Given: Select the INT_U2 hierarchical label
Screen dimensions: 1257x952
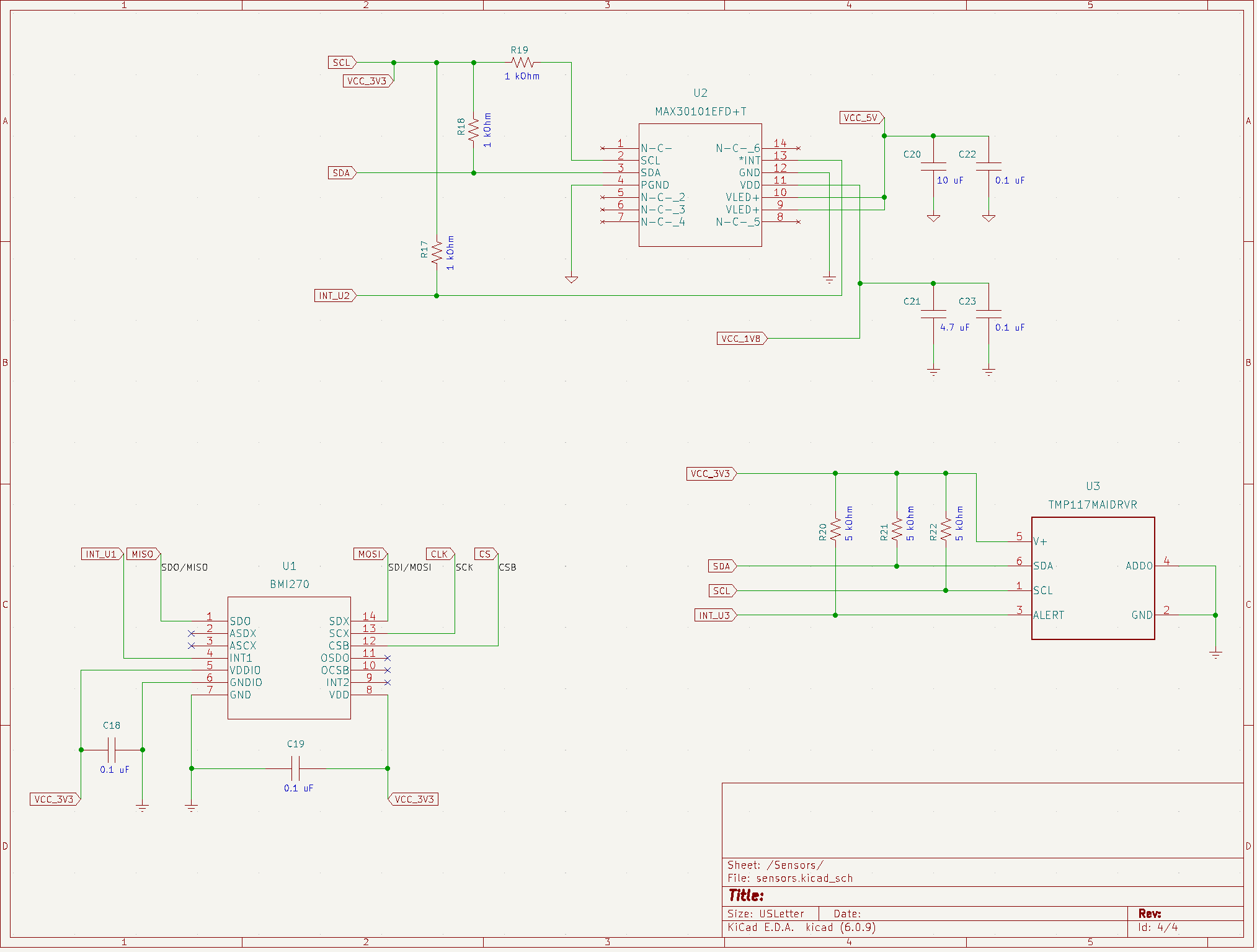Looking at the screenshot, I should 335,295.
